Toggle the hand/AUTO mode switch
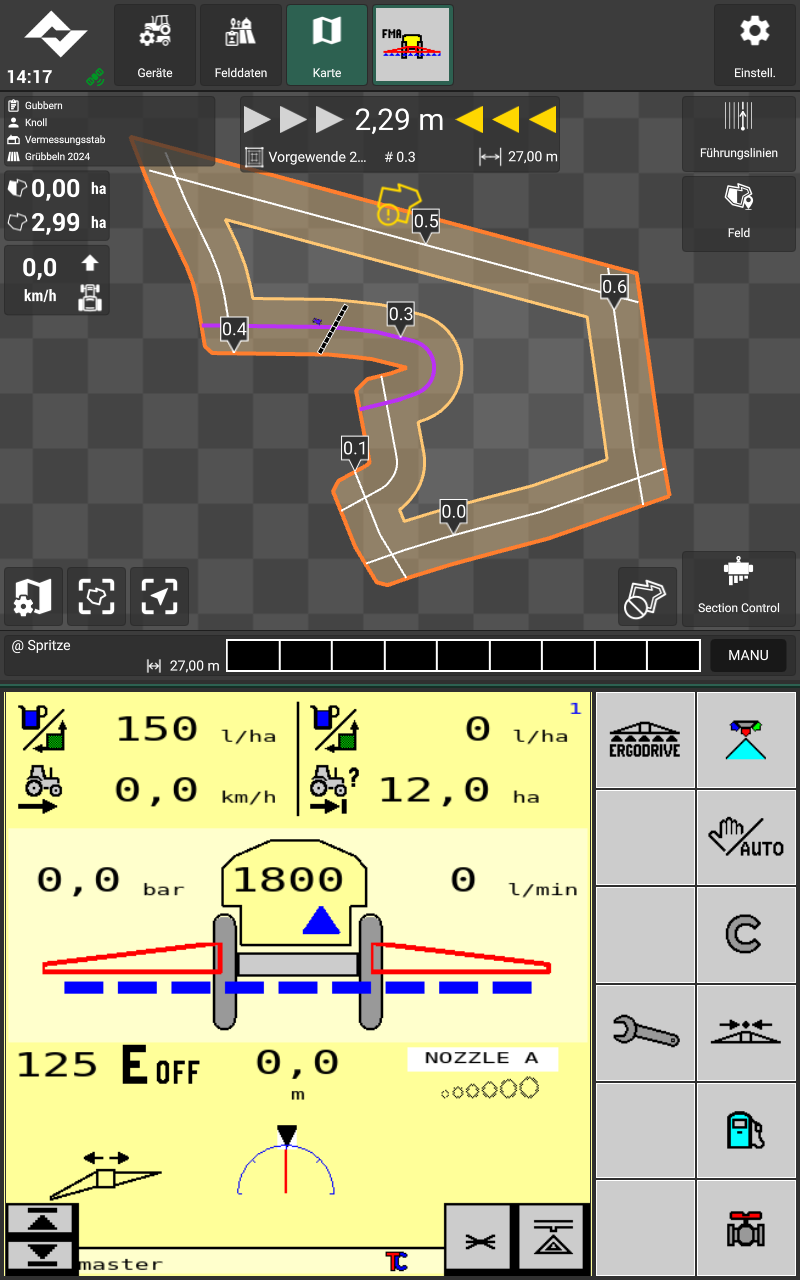The image size is (800, 1280). click(x=746, y=837)
